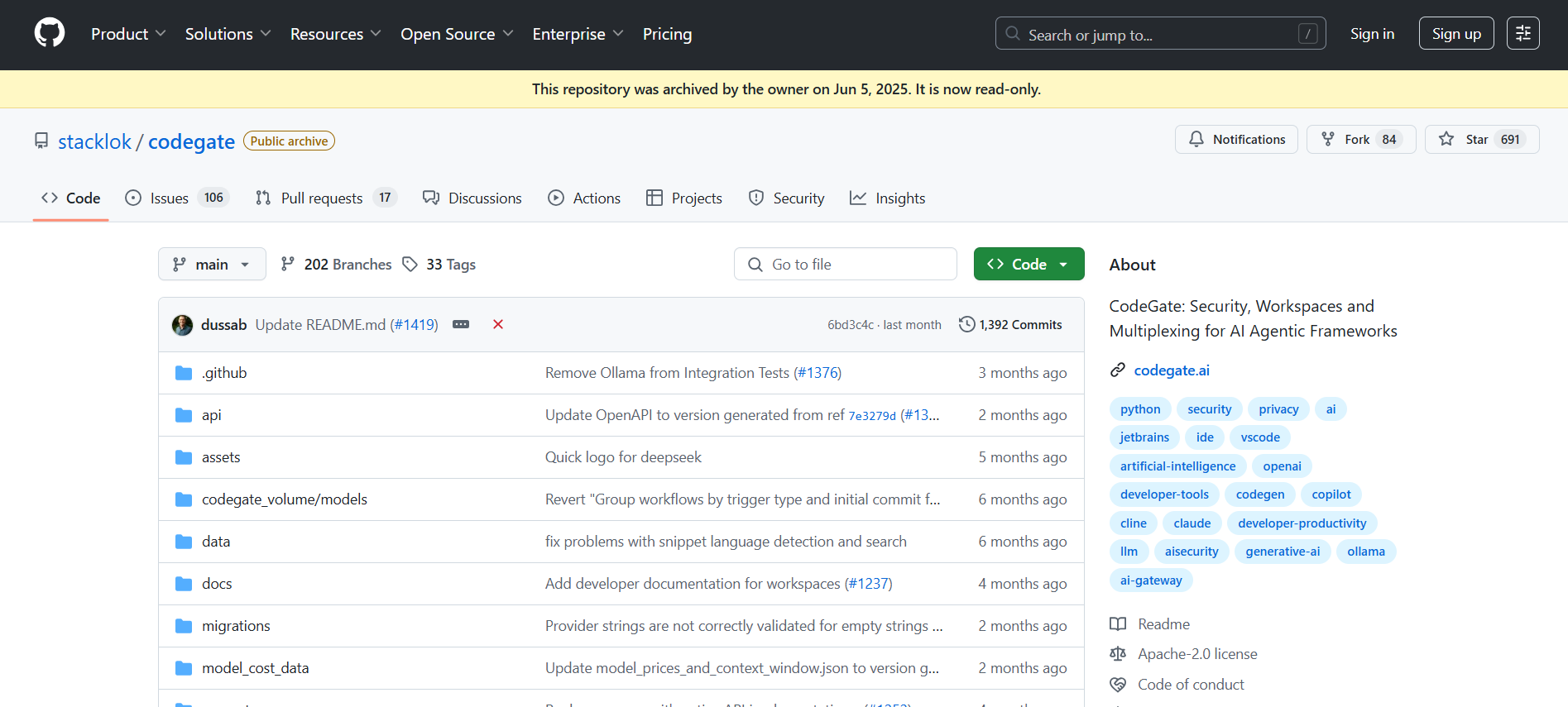Open the Pull requests tab
The height and width of the screenshot is (707, 1568).
point(326,198)
